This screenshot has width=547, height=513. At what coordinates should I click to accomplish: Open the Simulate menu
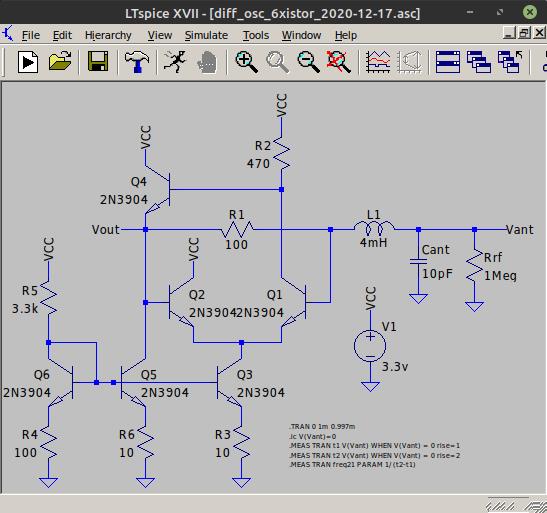point(206,35)
